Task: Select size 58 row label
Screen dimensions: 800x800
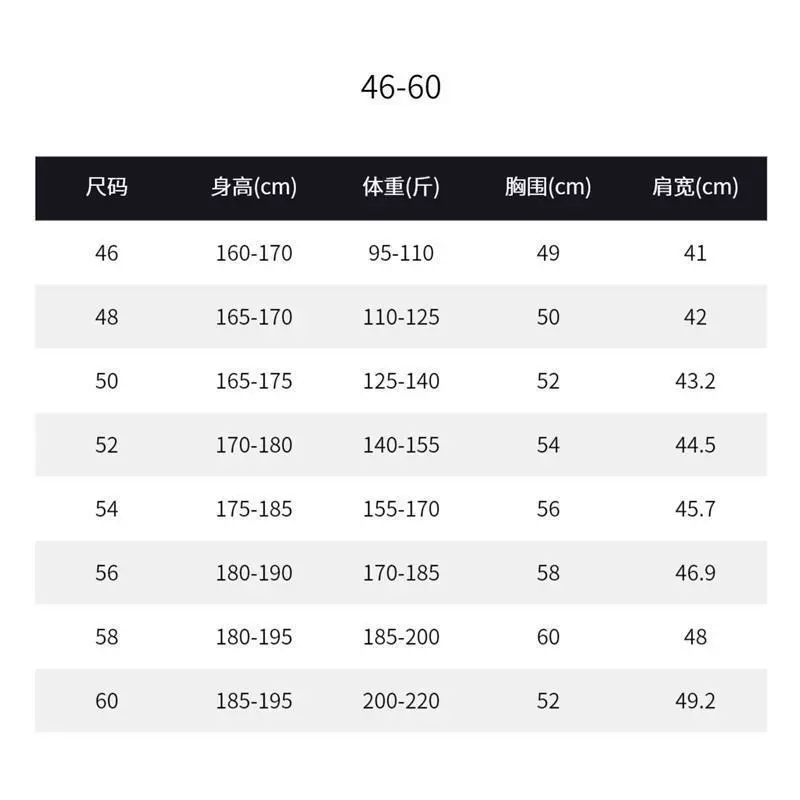Action: [107, 637]
